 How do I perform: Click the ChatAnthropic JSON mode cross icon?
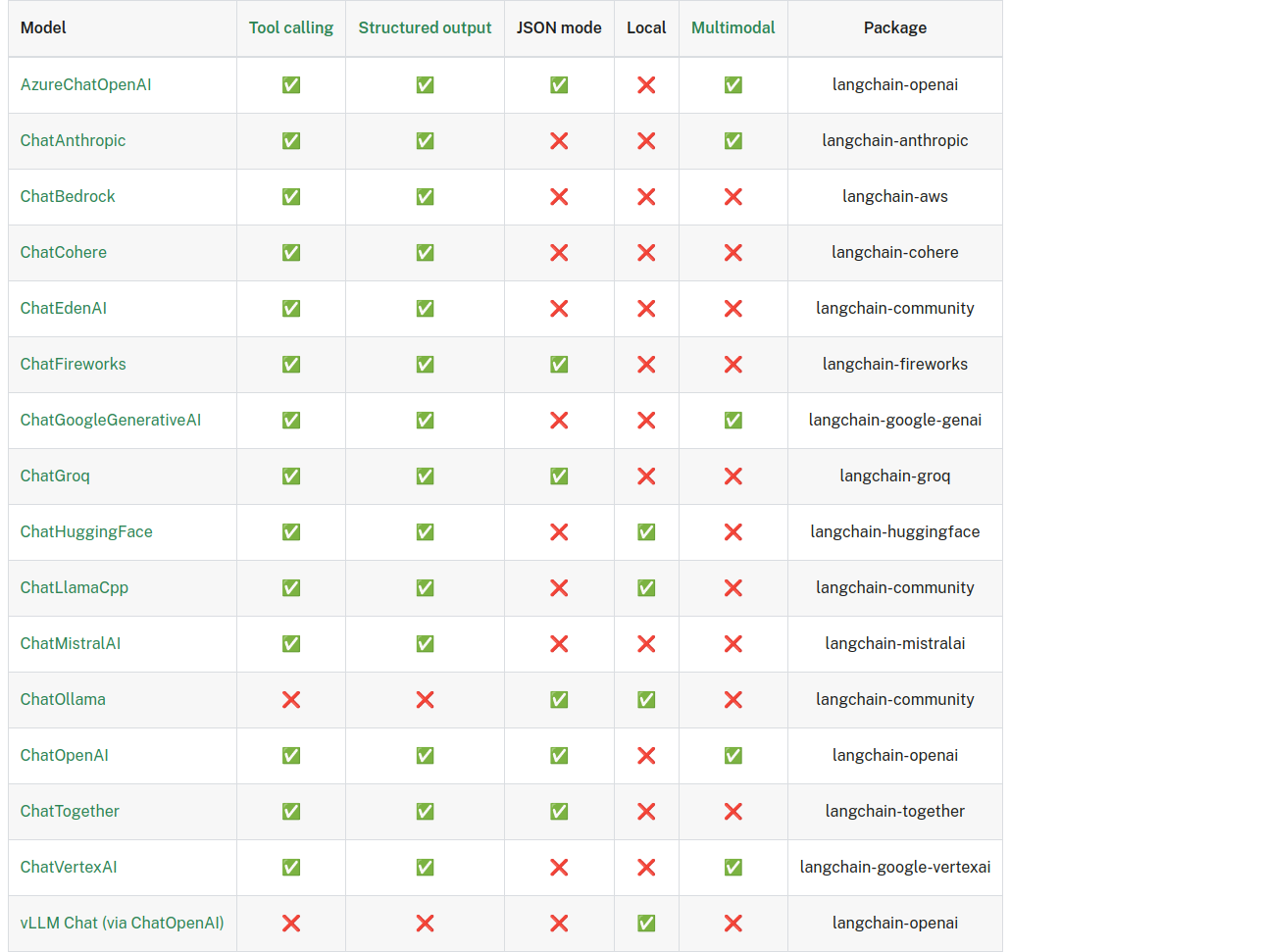click(x=559, y=141)
